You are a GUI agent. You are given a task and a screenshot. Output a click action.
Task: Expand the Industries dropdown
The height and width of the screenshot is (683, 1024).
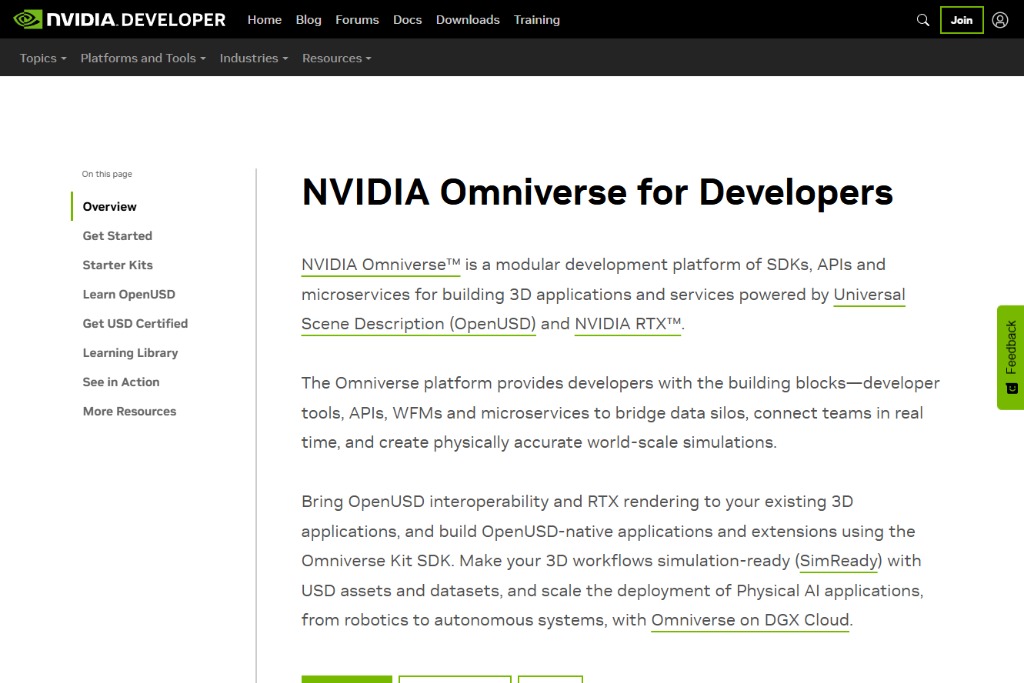(x=253, y=58)
